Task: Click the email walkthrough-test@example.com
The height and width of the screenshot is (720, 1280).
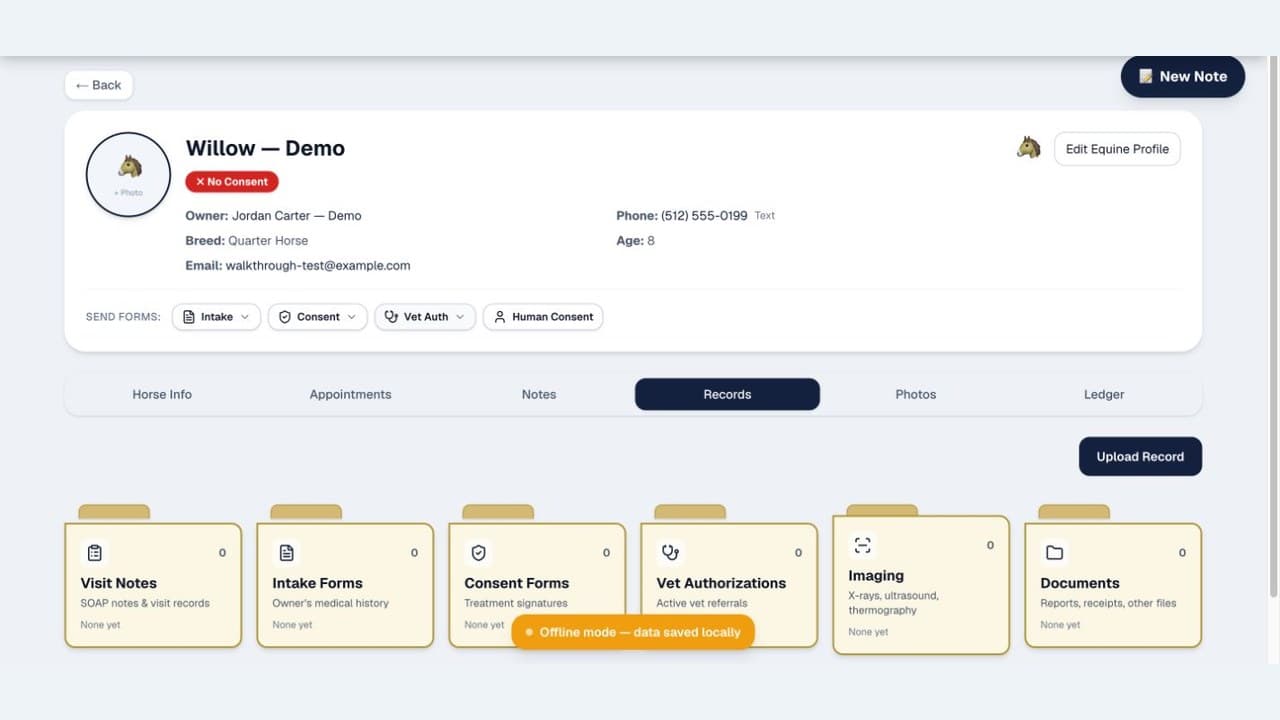Action: point(318,266)
